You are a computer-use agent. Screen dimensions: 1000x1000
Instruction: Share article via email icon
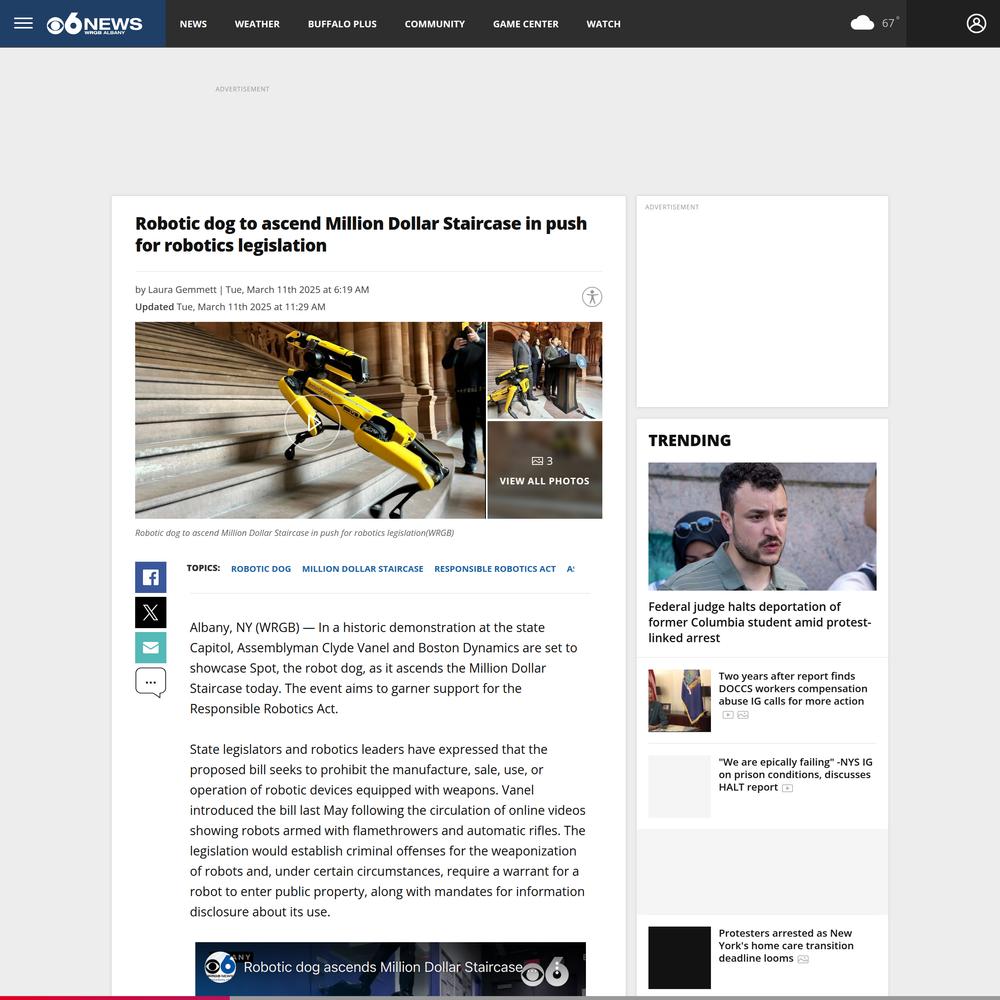(151, 647)
